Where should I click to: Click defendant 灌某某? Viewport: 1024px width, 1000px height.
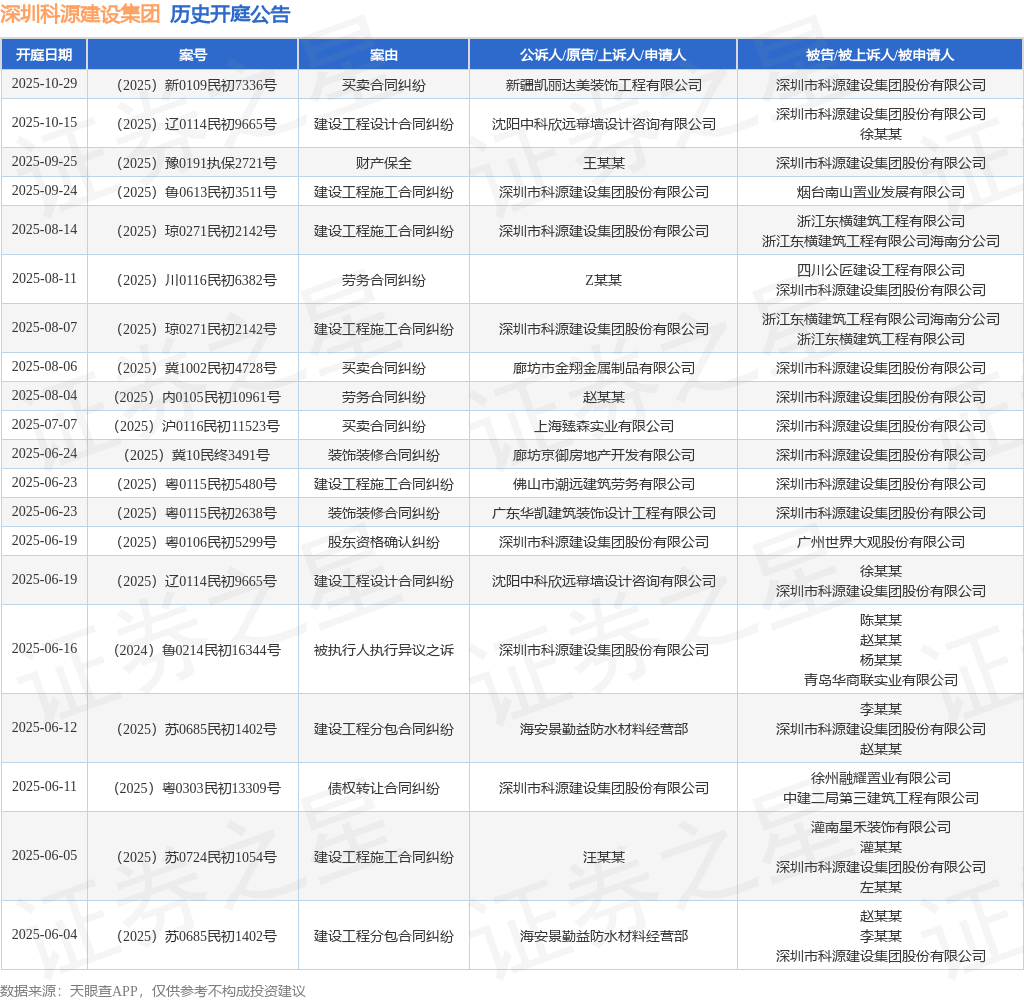880,847
